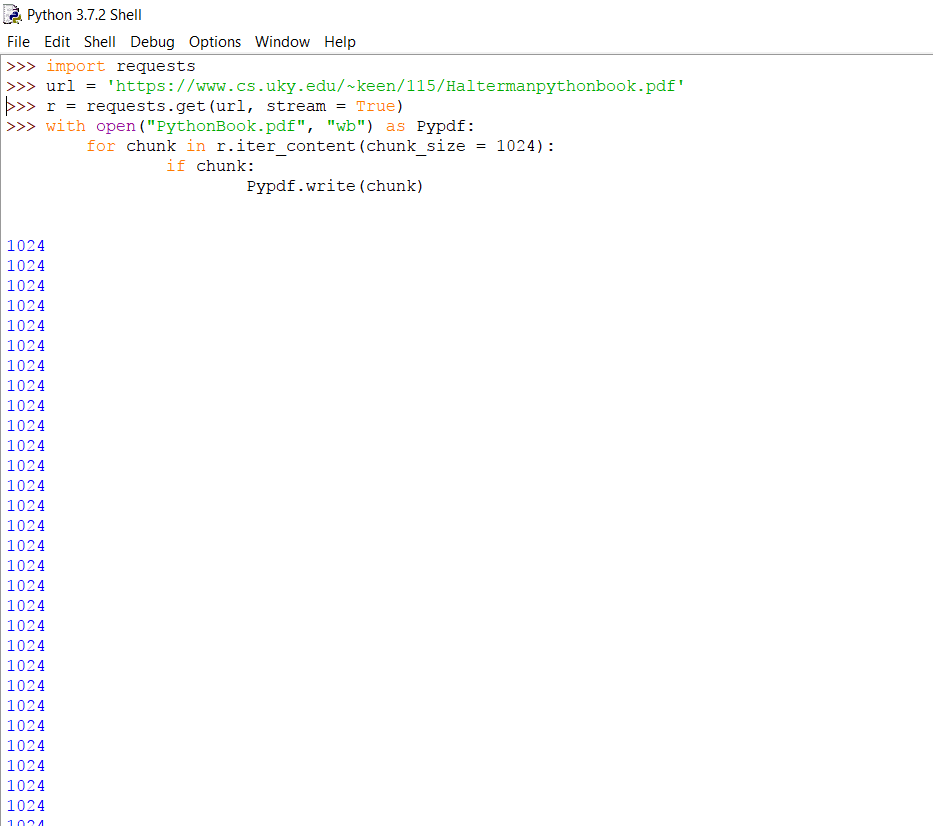Open the Shell menu
Image resolution: width=933 pixels, height=826 pixels.
point(99,42)
